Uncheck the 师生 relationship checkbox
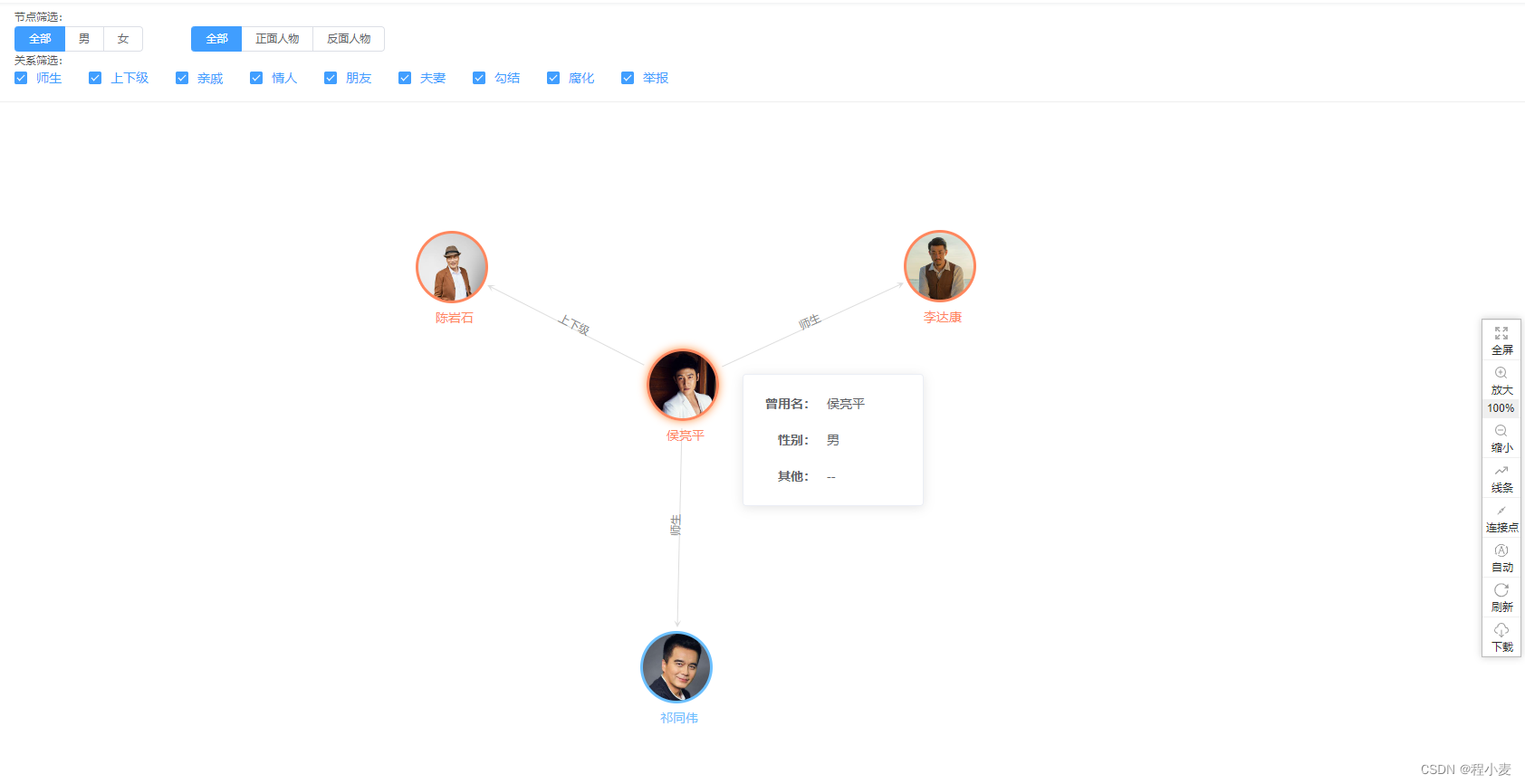This screenshot has height=784, width=1525. (x=21, y=78)
